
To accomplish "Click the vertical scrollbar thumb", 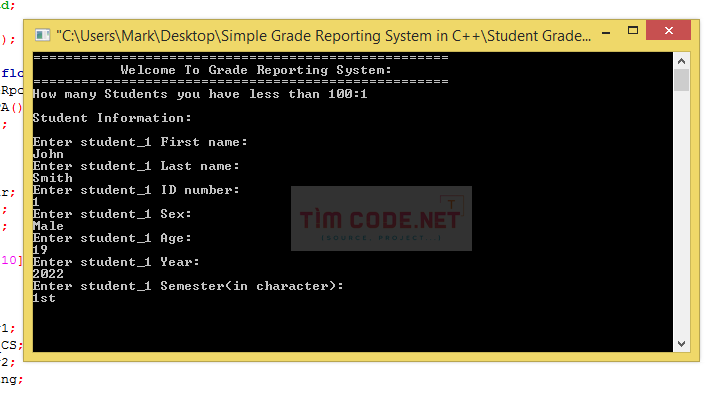I will (x=681, y=80).
